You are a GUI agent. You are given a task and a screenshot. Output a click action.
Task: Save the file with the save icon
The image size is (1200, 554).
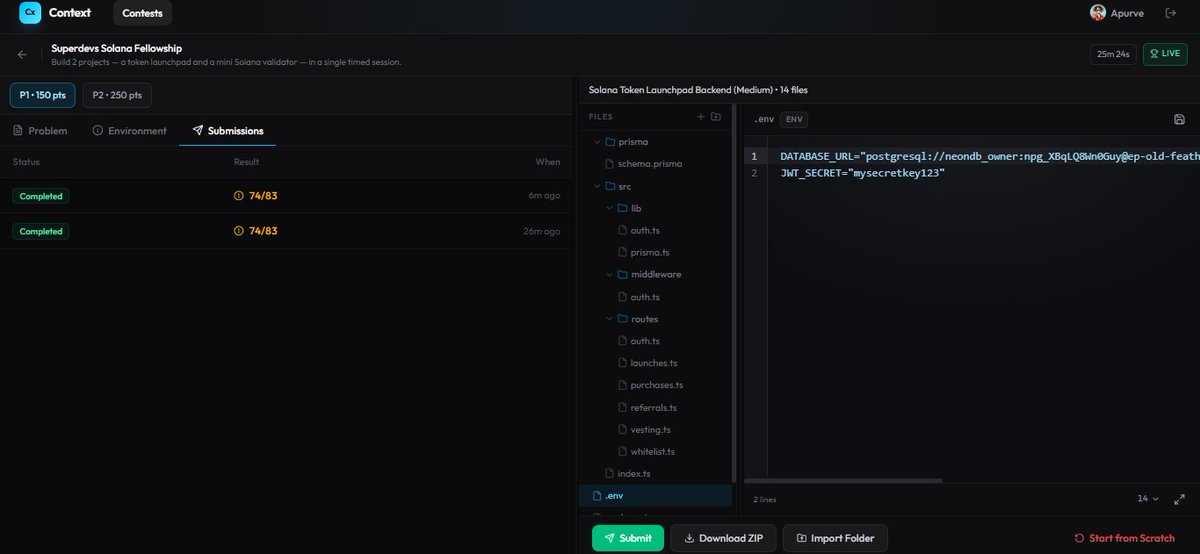pos(1179,119)
